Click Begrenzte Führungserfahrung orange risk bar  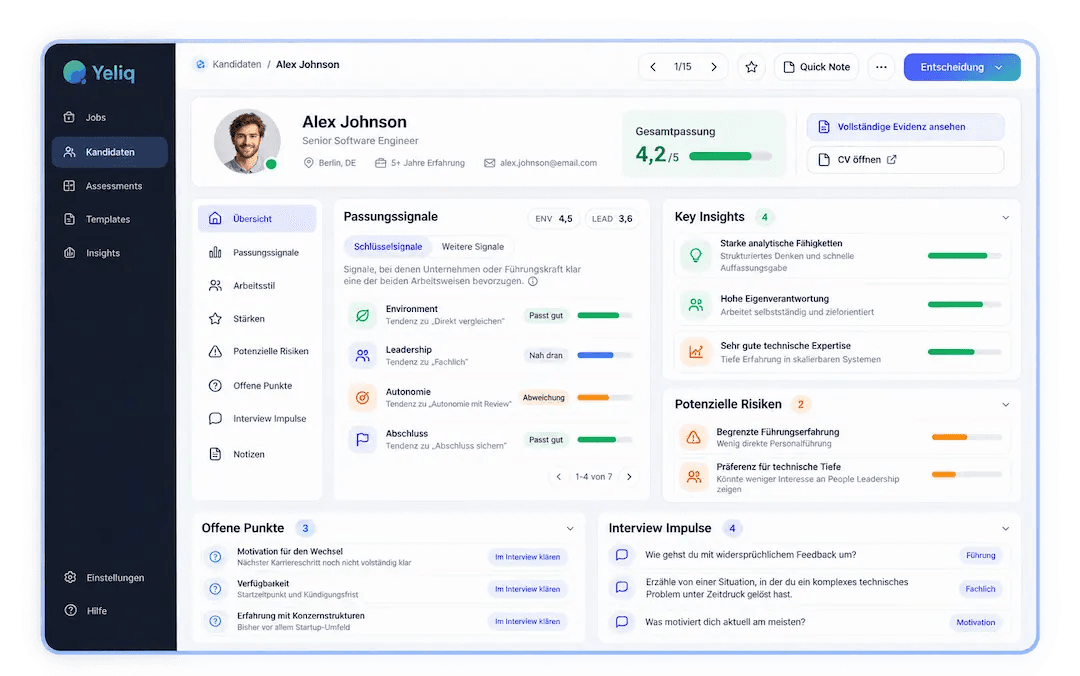pos(966,437)
